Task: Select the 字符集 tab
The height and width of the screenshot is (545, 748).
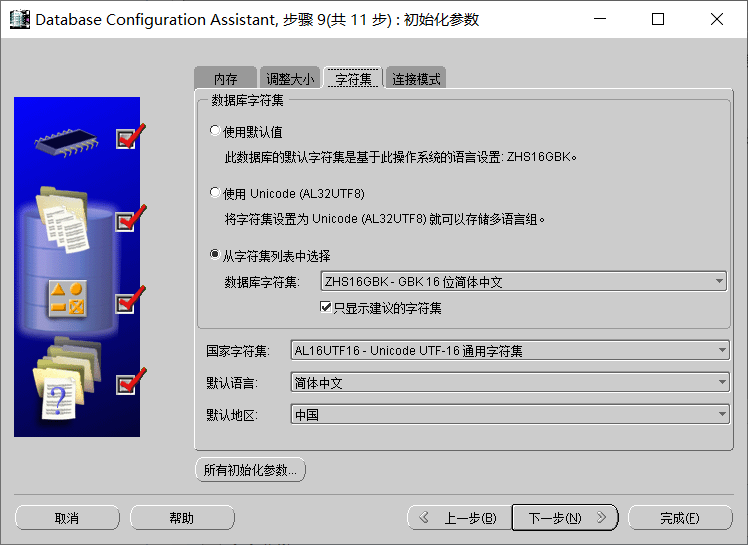Action: pyautogui.click(x=353, y=78)
